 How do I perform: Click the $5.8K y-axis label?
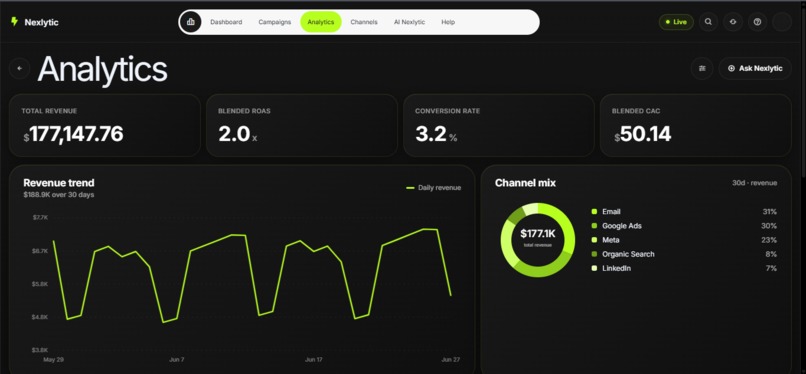tap(40, 284)
